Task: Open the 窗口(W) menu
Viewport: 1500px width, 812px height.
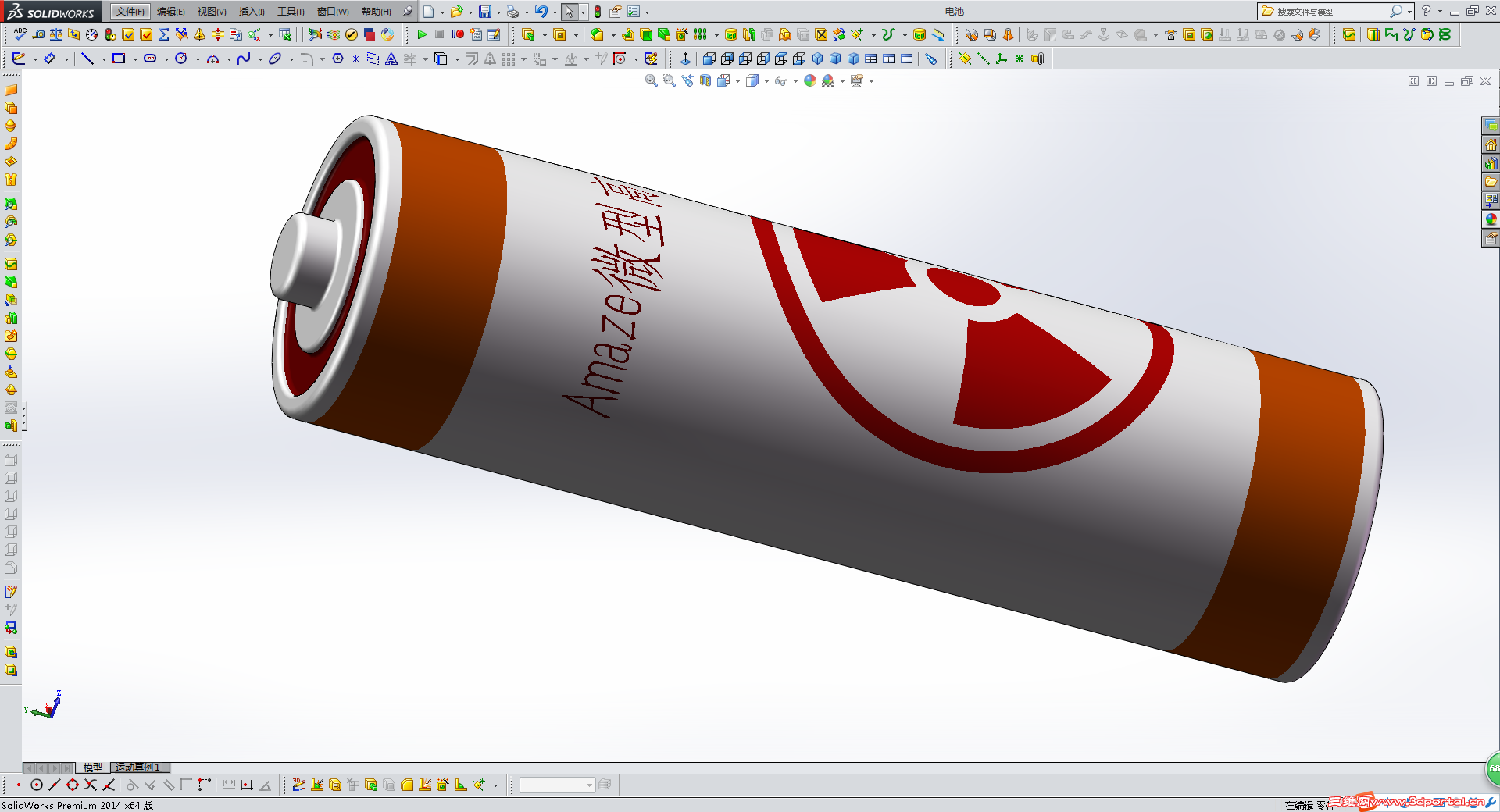Action: pos(333,12)
